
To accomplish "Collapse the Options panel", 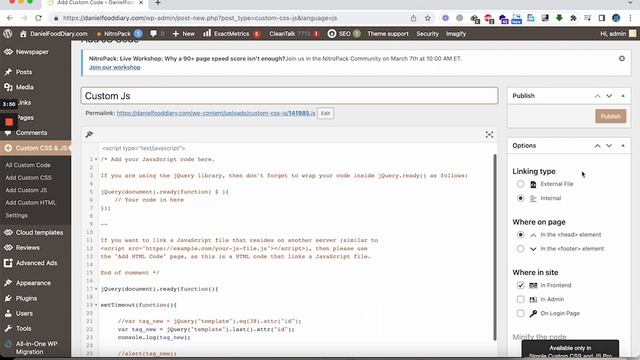I will point(623,146).
